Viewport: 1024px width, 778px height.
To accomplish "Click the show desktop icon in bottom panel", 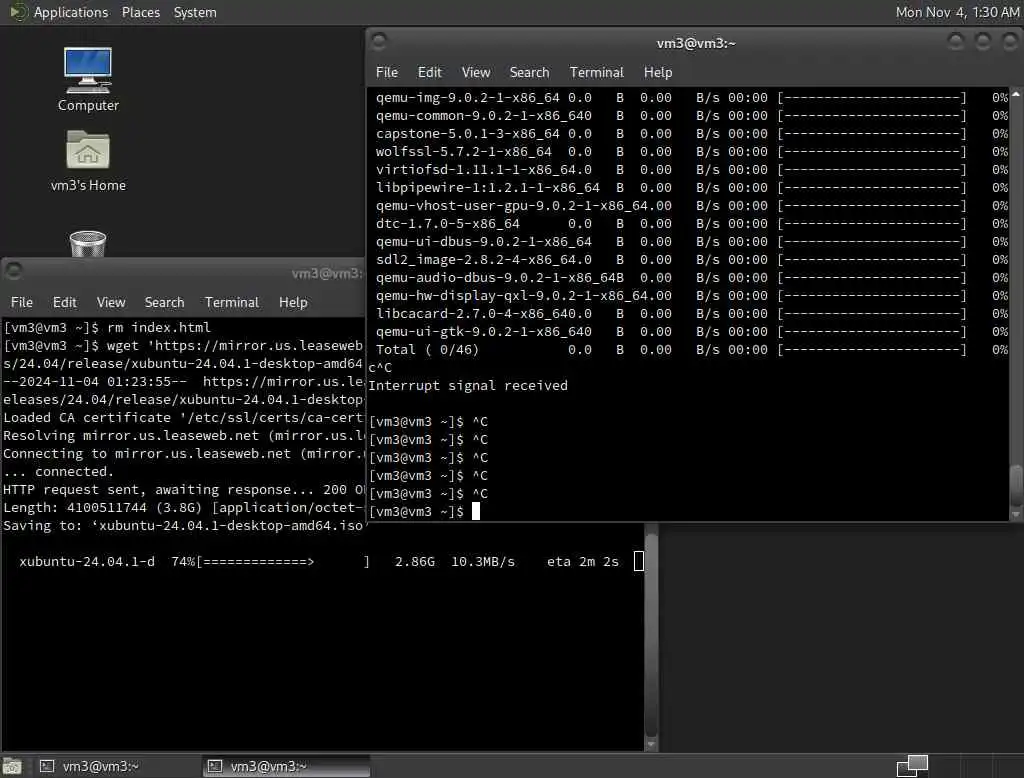I will [x=12, y=766].
